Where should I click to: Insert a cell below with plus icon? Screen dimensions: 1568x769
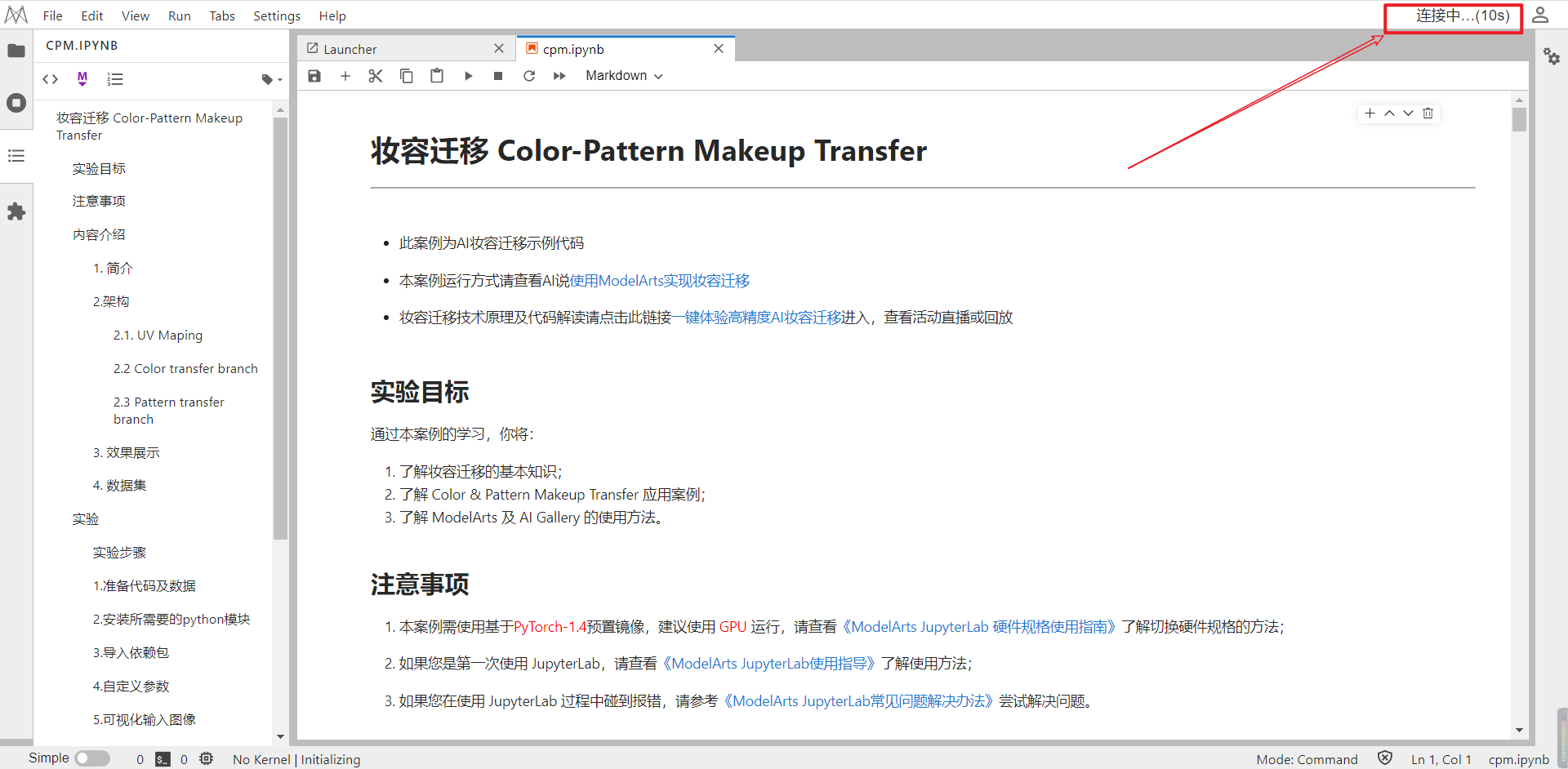345,76
